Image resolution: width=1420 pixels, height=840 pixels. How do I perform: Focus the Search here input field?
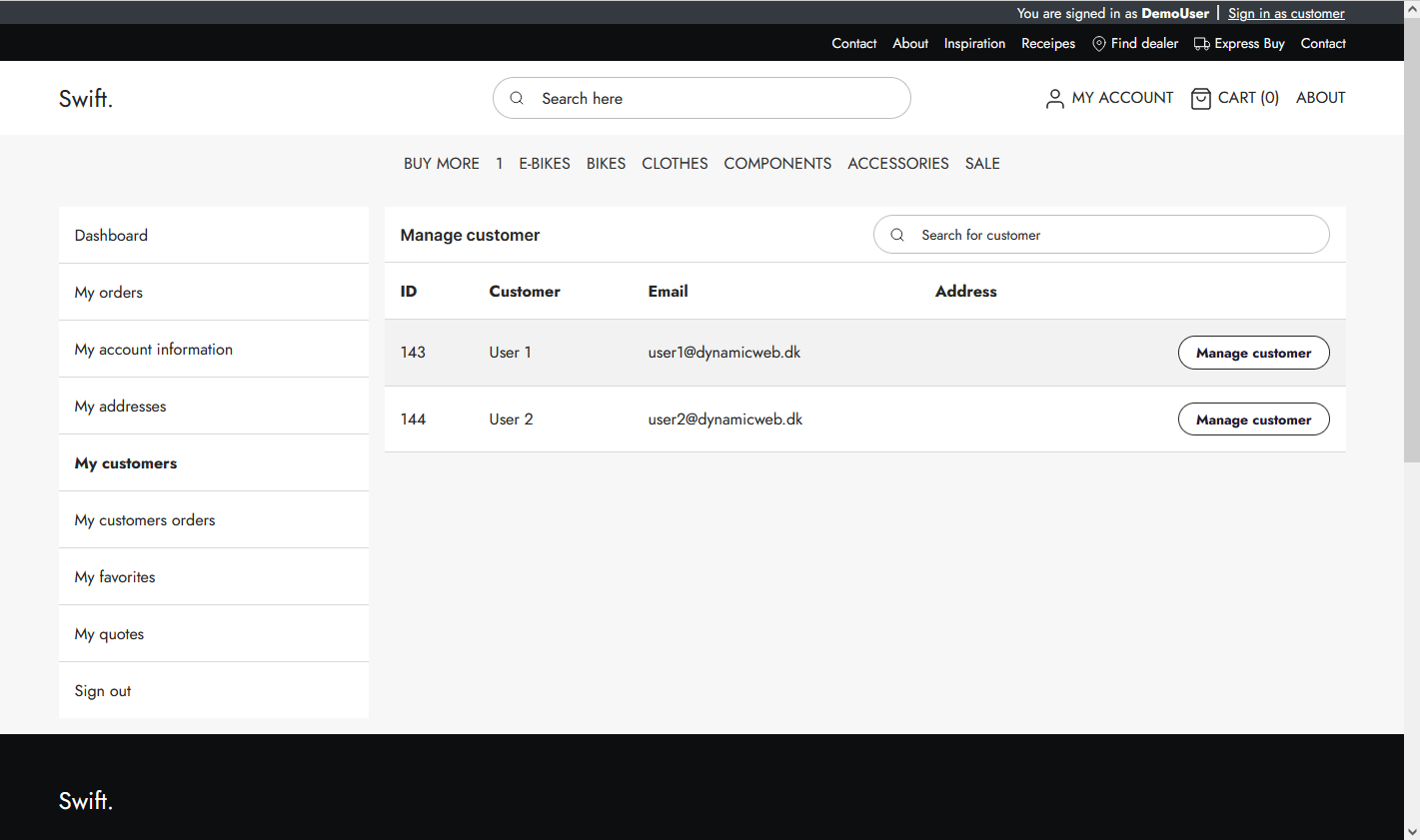pyautogui.click(x=702, y=98)
